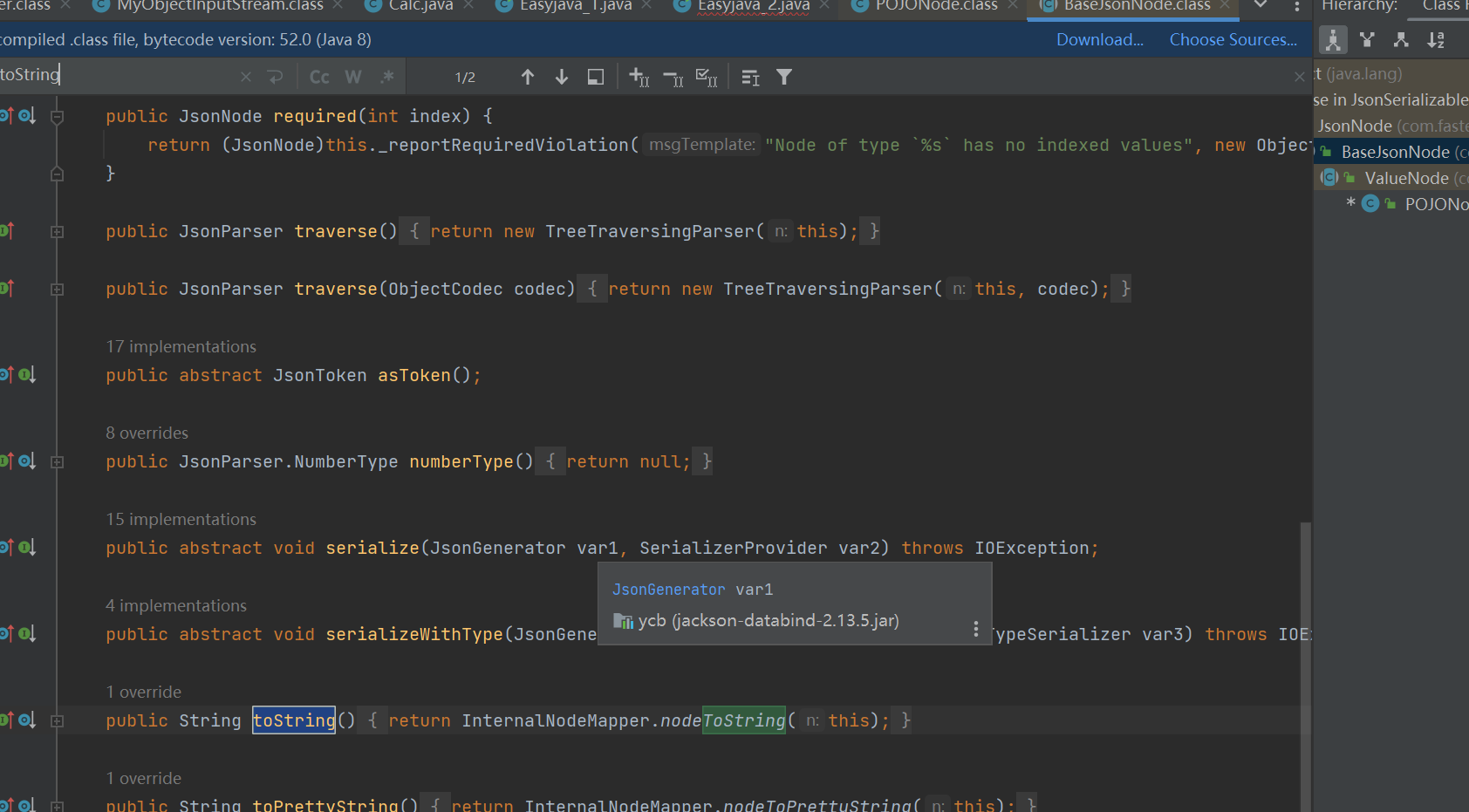Click implemented gutter icon beside asToken method
Image resolution: width=1469 pixels, height=812 pixels.
tap(27, 374)
